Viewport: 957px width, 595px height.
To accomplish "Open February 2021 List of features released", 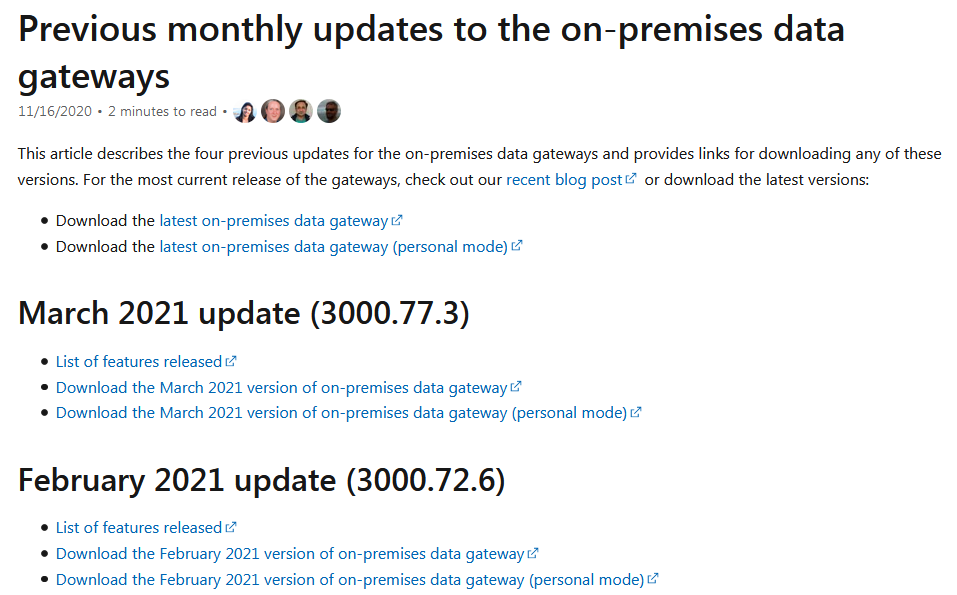I will 139,528.
